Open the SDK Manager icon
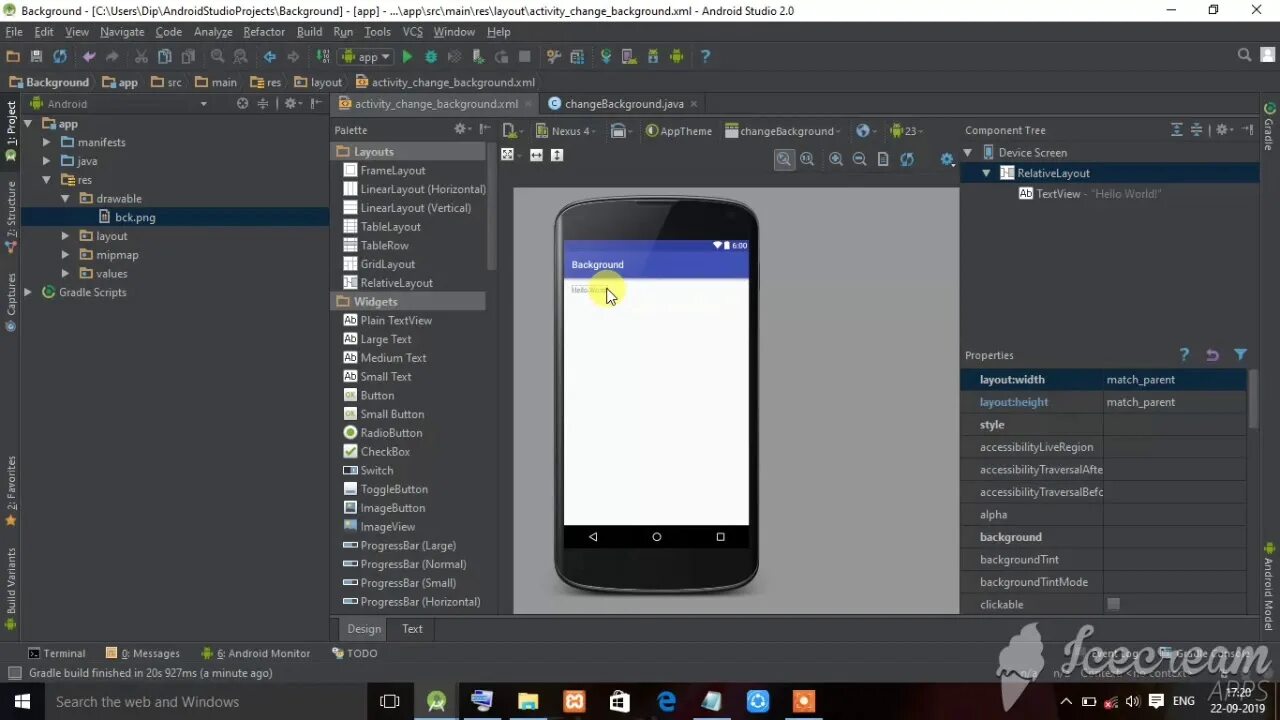The height and width of the screenshot is (720, 1280). [653, 57]
